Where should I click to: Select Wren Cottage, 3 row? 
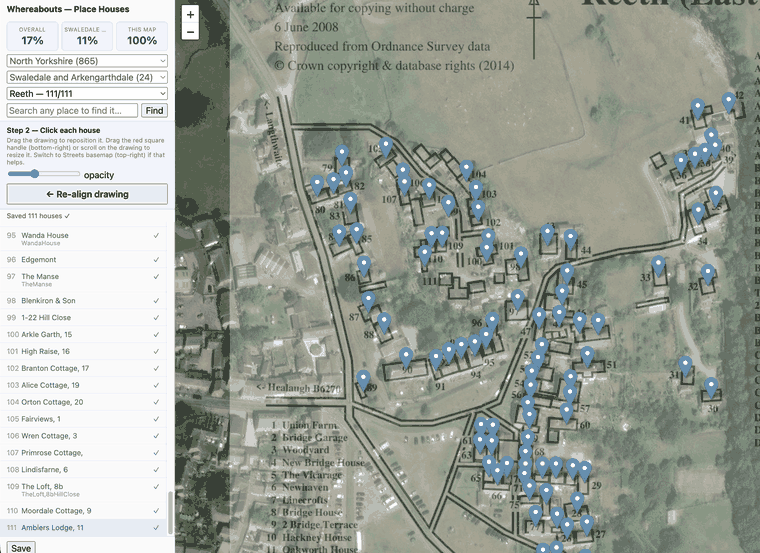pos(83,436)
